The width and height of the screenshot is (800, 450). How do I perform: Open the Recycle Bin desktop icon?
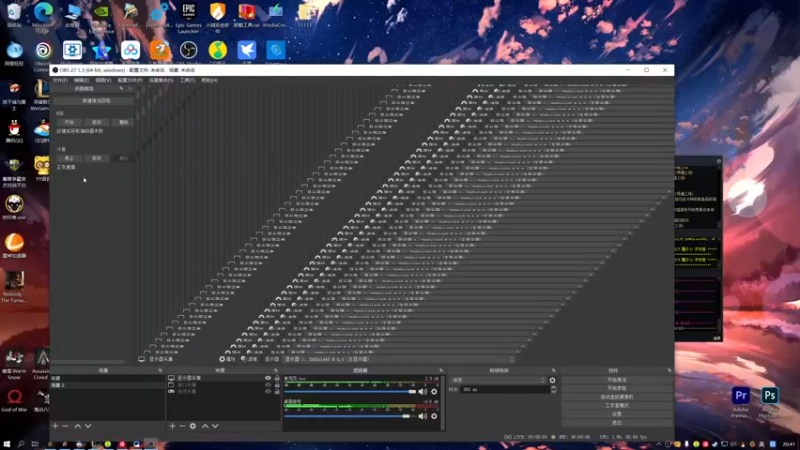point(14,14)
